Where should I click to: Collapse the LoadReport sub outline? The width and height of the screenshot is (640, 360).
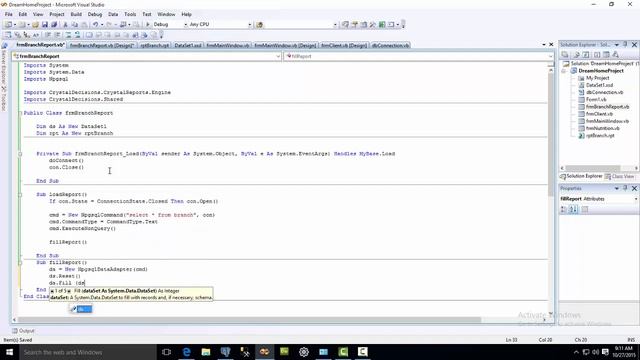pos(20,195)
